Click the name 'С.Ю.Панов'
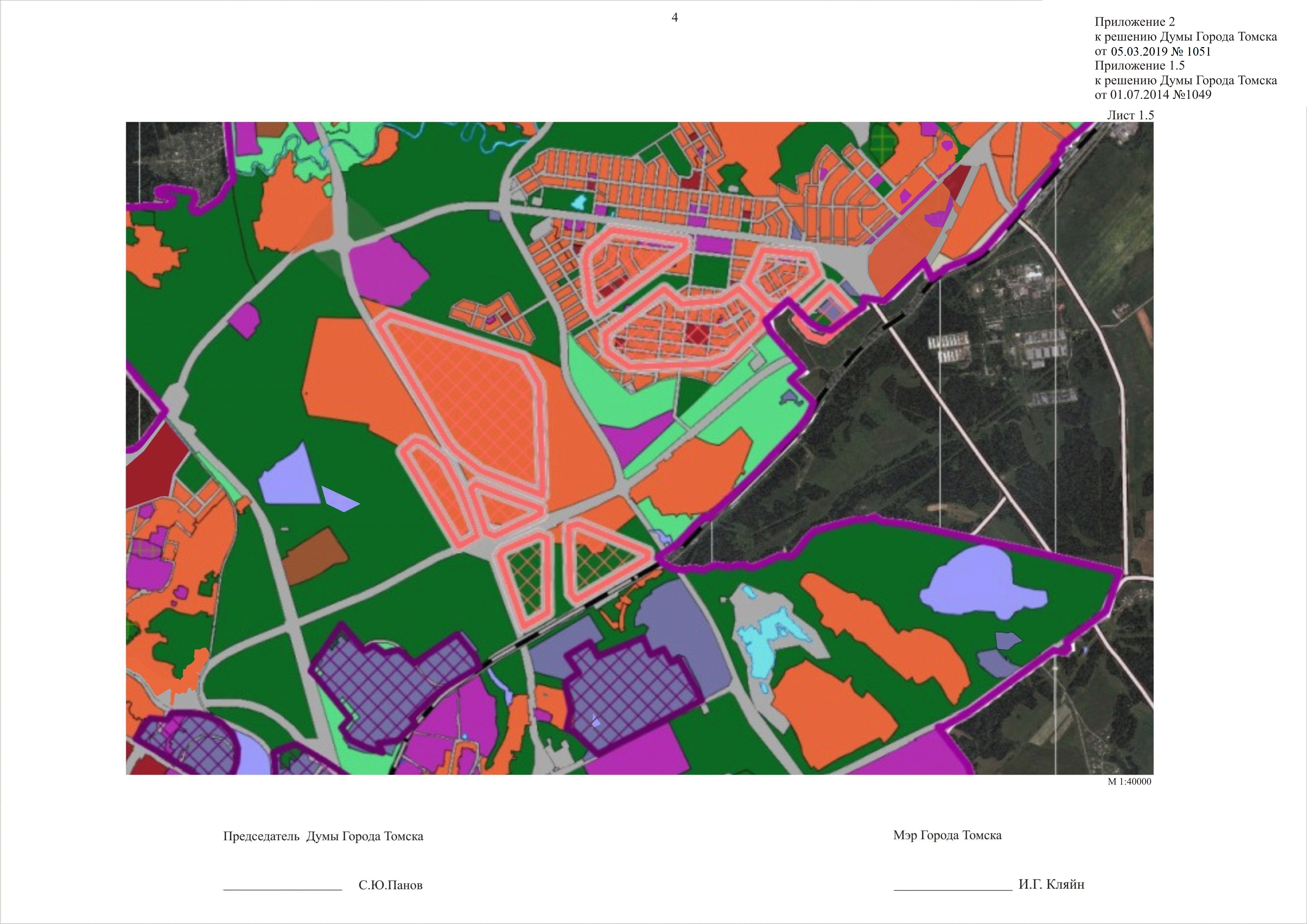 click(x=391, y=885)
